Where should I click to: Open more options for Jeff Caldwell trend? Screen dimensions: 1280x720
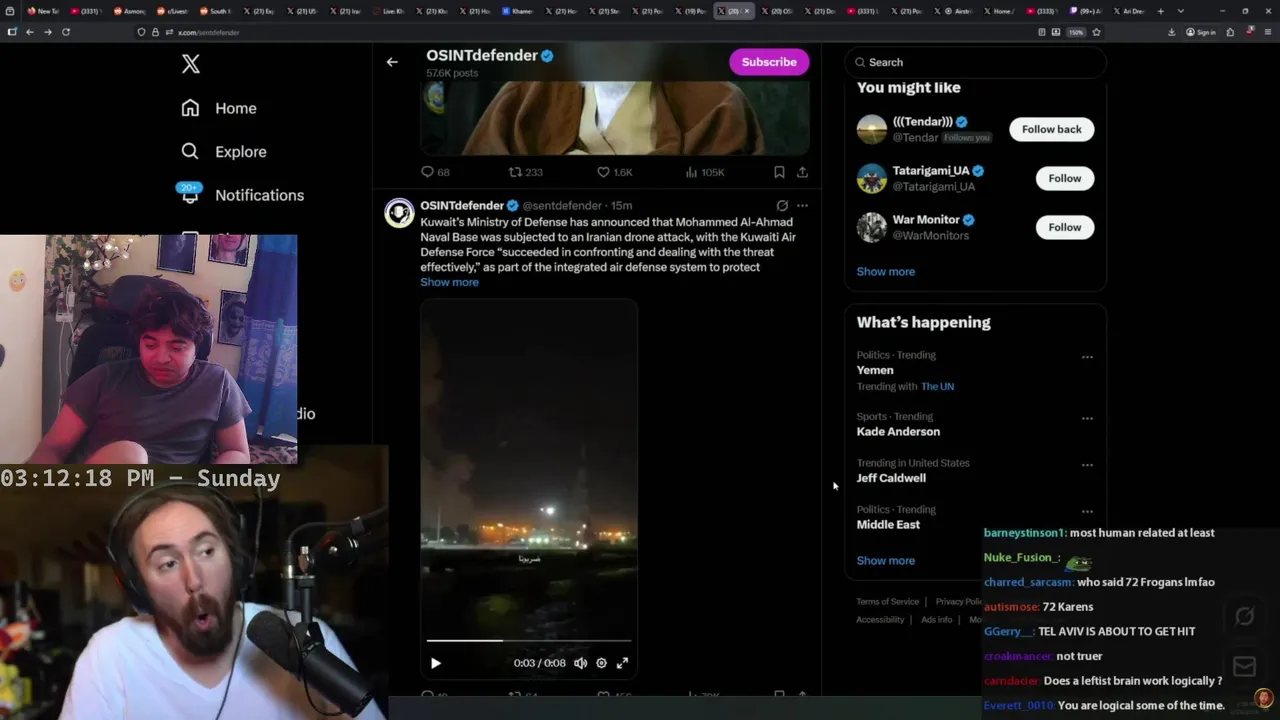point(1087,465)
